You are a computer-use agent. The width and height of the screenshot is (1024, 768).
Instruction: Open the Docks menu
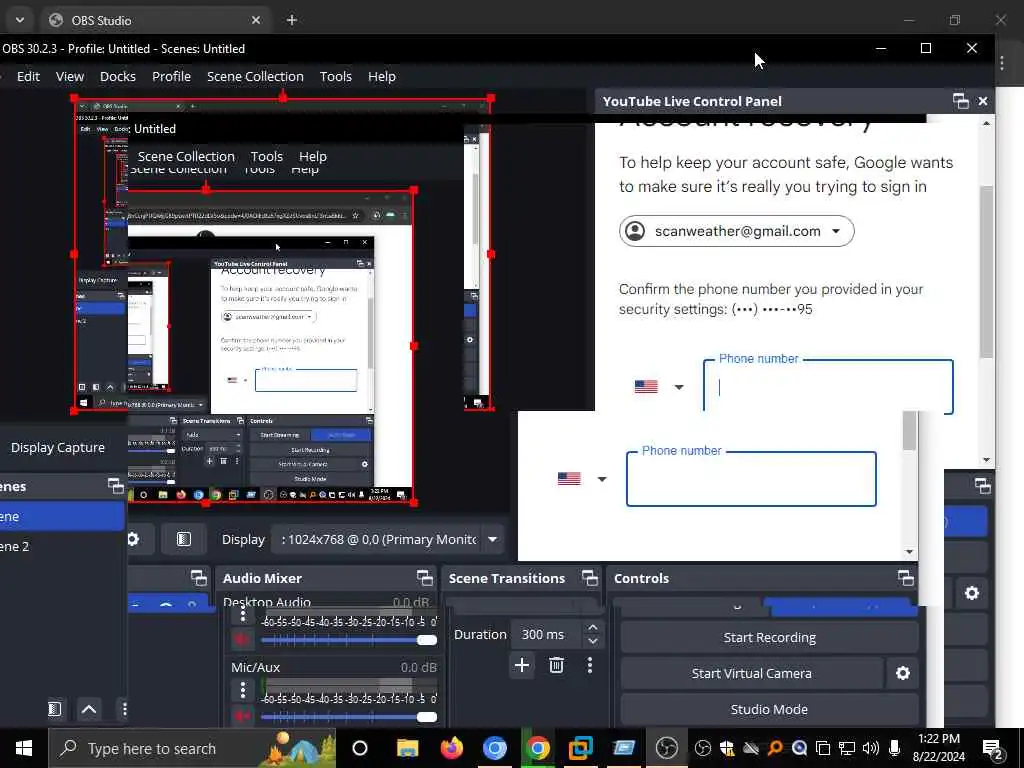click(x=118, y=76)
